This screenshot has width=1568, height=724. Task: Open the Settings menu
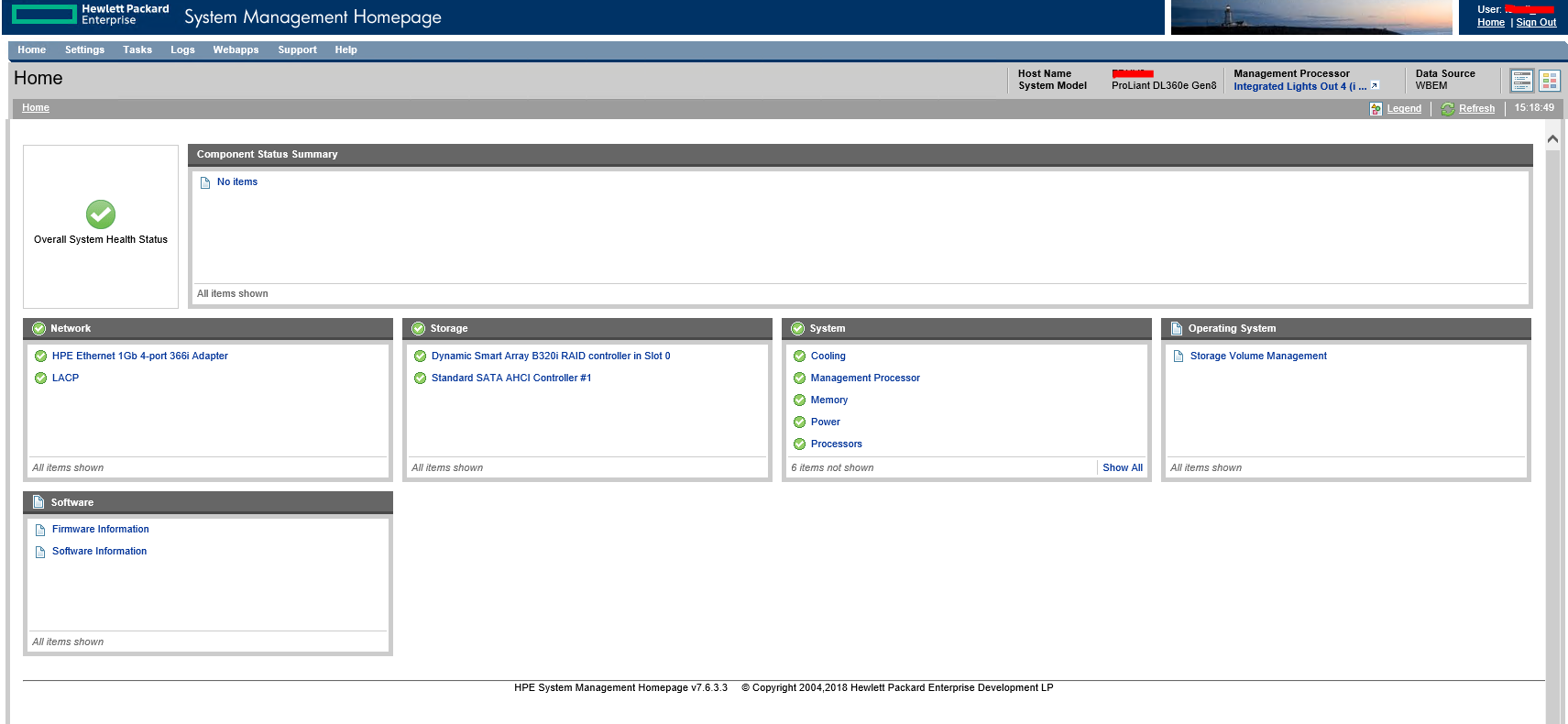click(x=84, y=50)
